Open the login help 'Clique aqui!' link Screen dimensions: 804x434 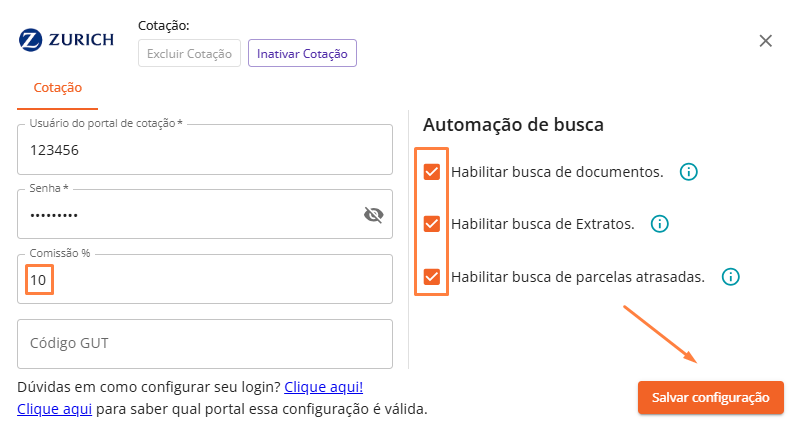coord(323,386)
